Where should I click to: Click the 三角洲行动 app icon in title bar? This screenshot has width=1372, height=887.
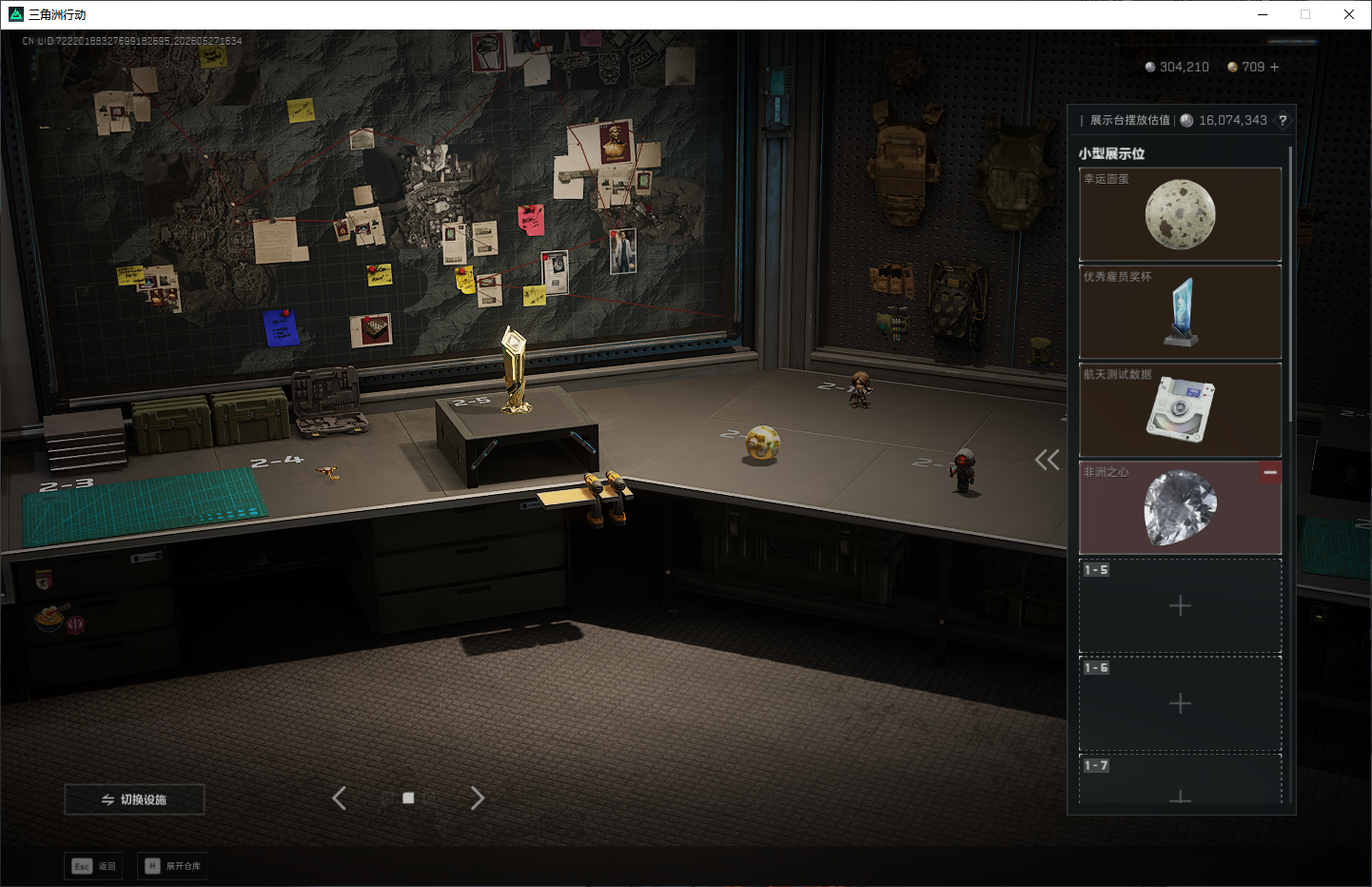(x=15, y=14)
